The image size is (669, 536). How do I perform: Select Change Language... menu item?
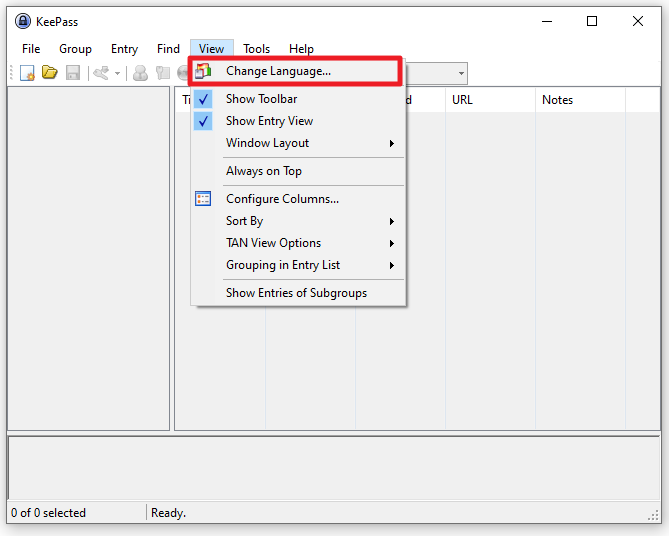[x=296, y=71]
